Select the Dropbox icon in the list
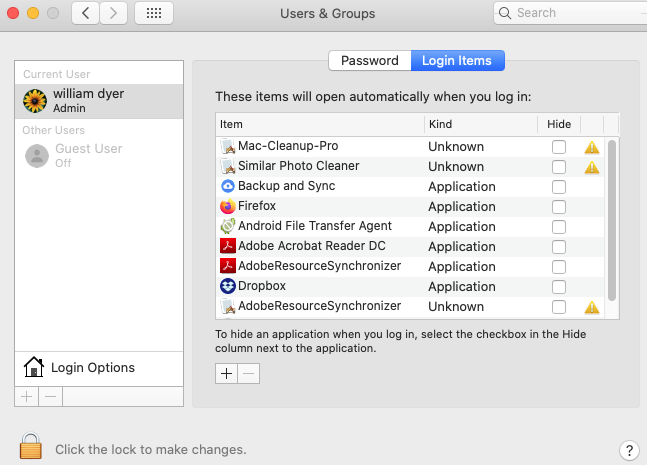This screenshot has height=465, width=647. click(x=228, y=286)
